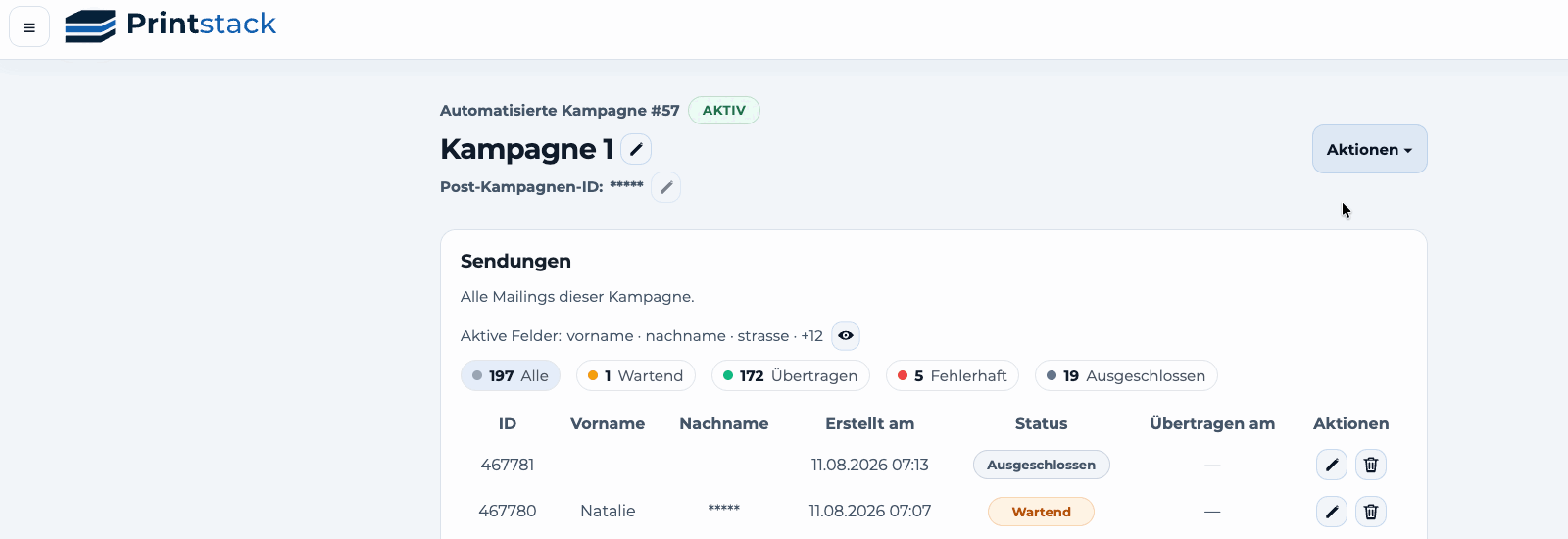Delete mailing 467781
Screen dimensions: 1568x539
coord(1371,465)
